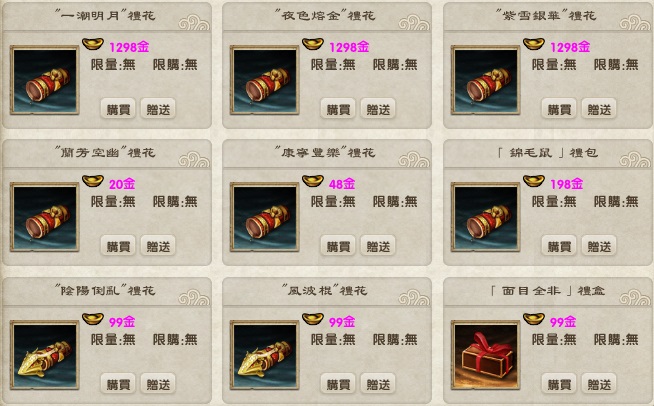
Task: Gift the 面目全非 gift box
Action: point(599,384)
